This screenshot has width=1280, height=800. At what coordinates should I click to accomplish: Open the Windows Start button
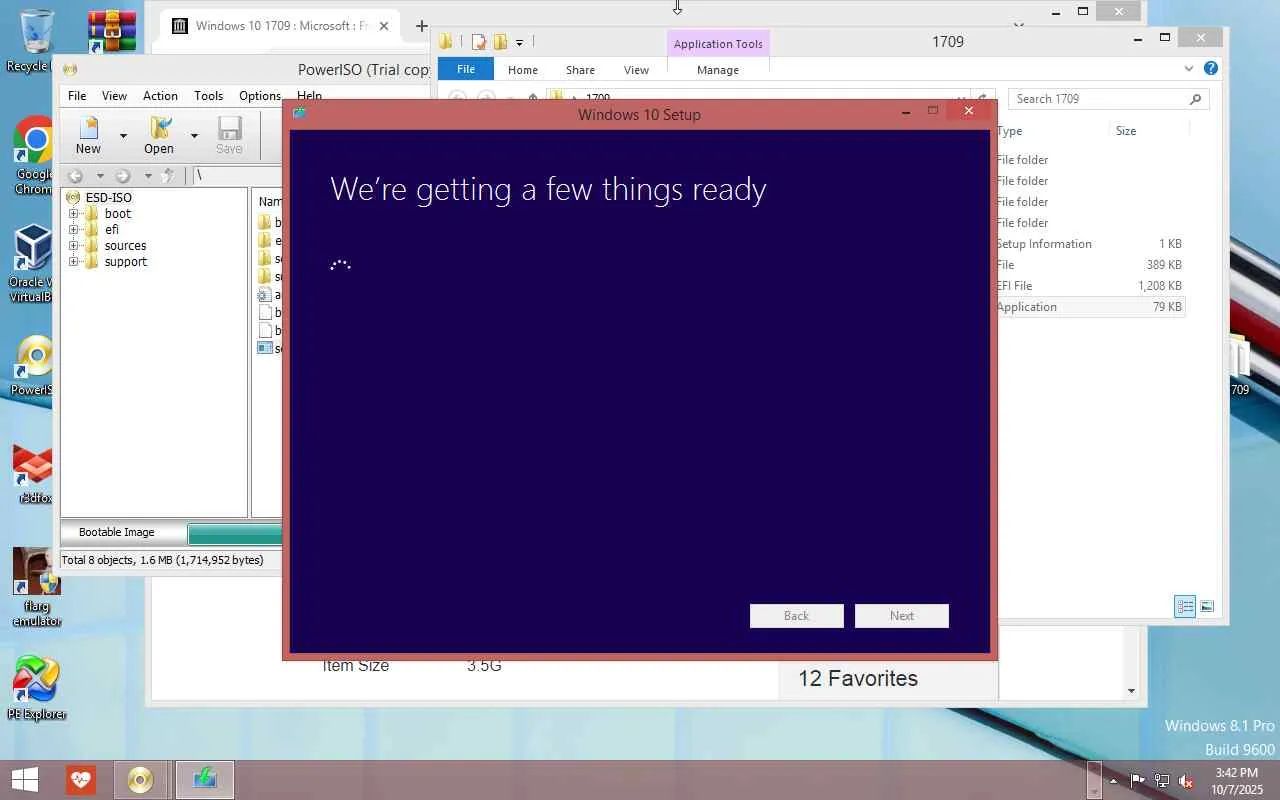(25, 779)
